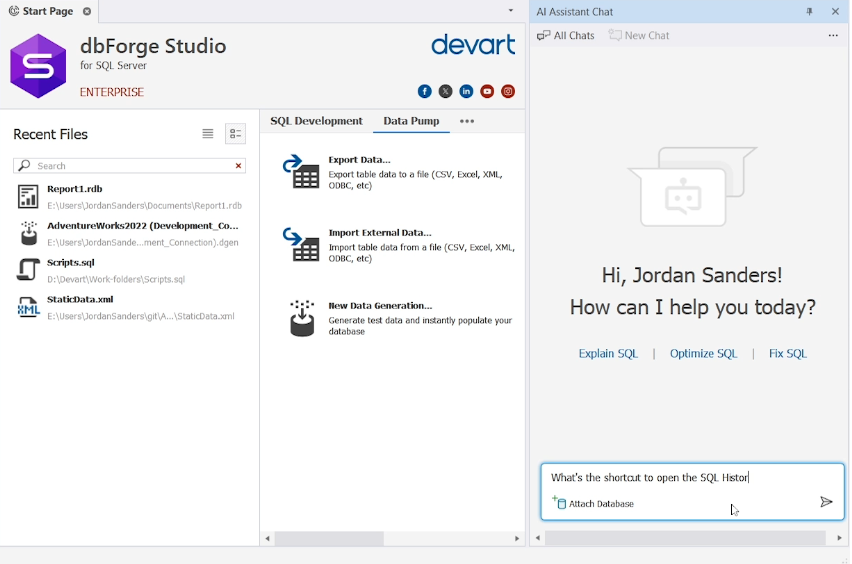Click the Attach Database icon
This screenshot has width=852, height=564.
pos(559,502)
